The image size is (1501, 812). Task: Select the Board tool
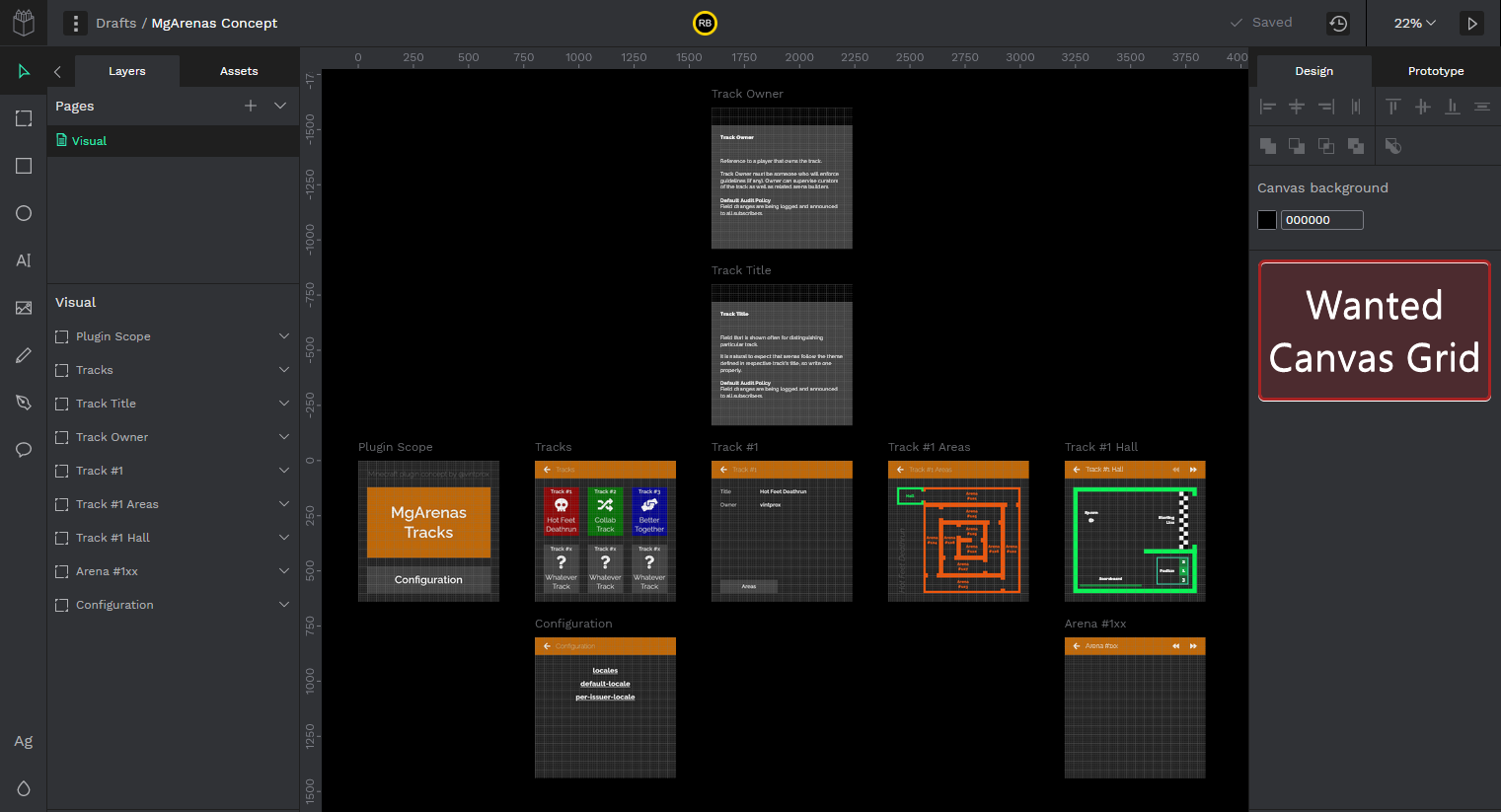[x=23, y=118]
